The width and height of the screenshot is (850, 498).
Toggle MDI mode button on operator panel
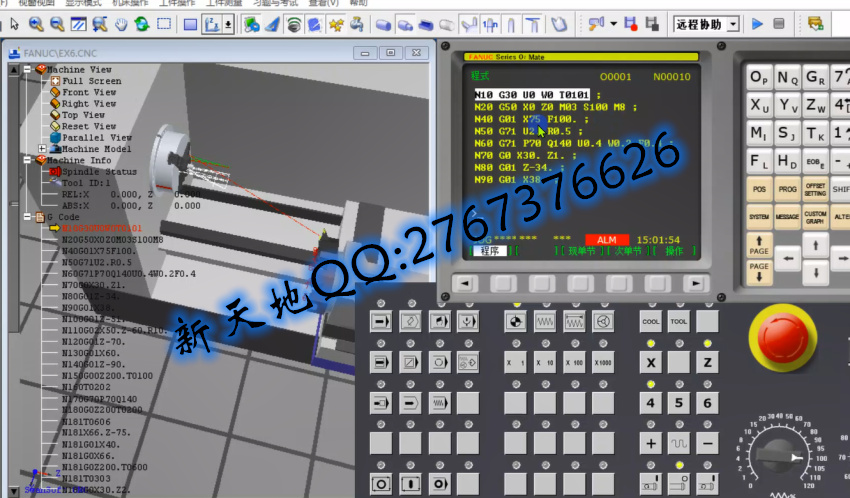(x=439, y=322)
